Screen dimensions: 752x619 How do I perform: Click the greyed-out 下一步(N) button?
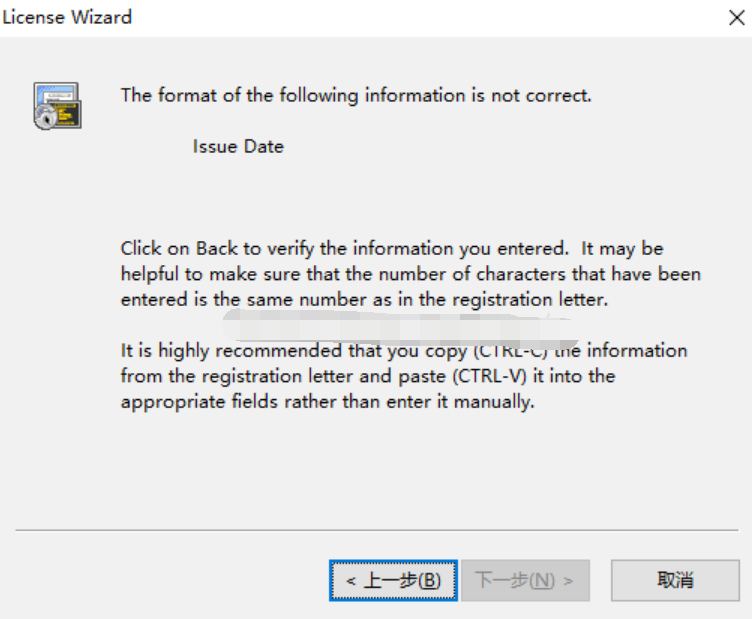pyautogui.click(x=525, y=580)
